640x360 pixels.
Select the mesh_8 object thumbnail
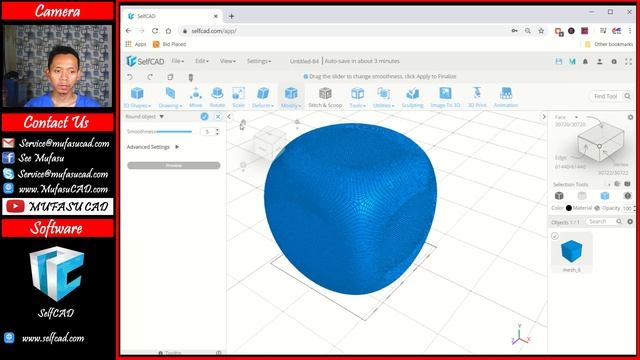(x=571, y=251)
